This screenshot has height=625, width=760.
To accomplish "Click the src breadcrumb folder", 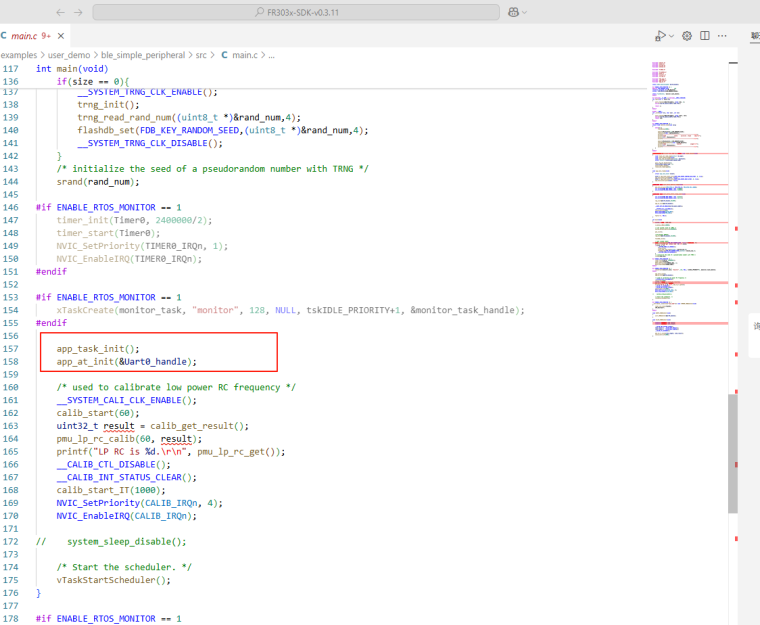I will pyautogui.click(x=201, y=55).
